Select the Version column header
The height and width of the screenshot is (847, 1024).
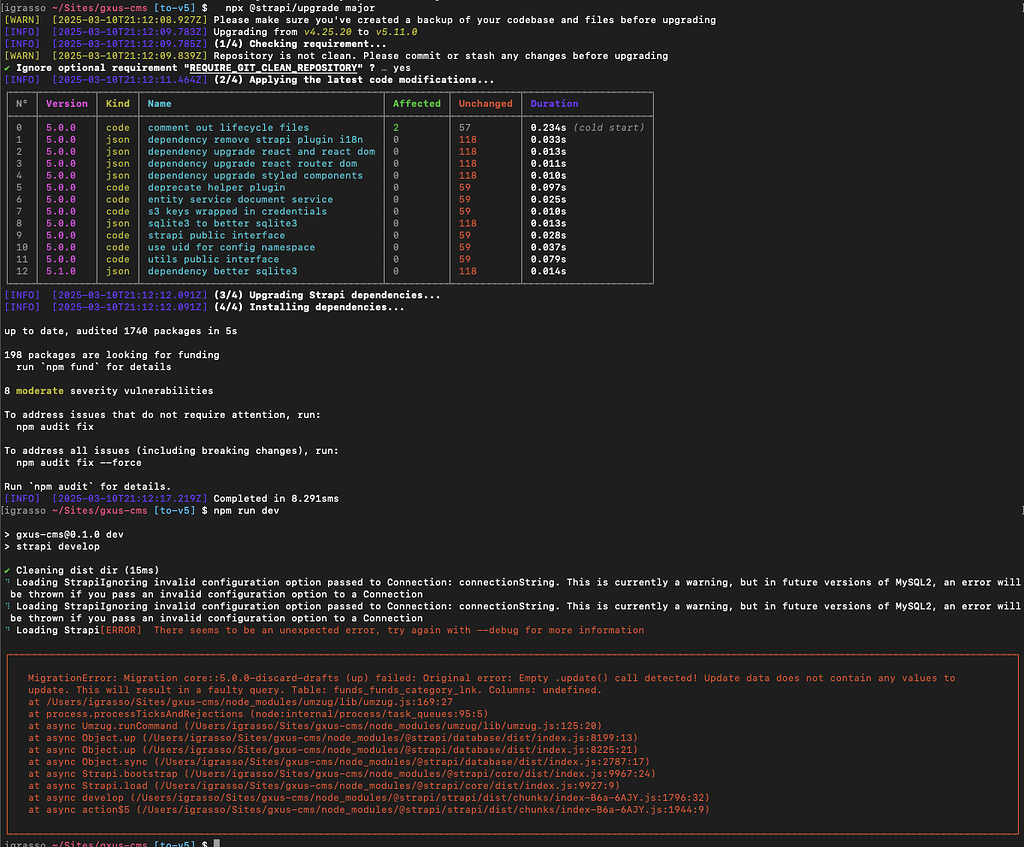67,104
